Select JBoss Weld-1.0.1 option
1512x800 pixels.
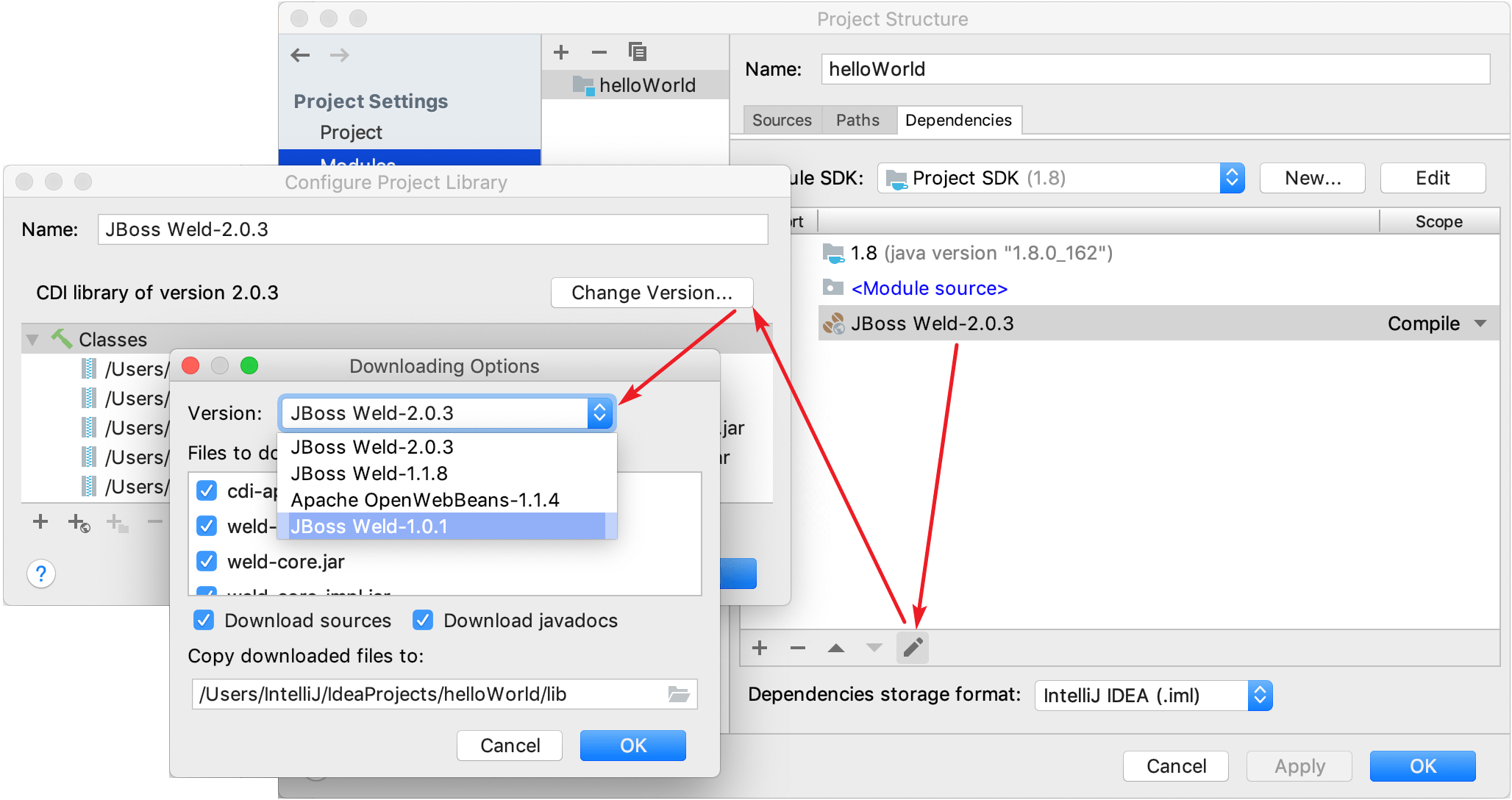tap(447, 526)
